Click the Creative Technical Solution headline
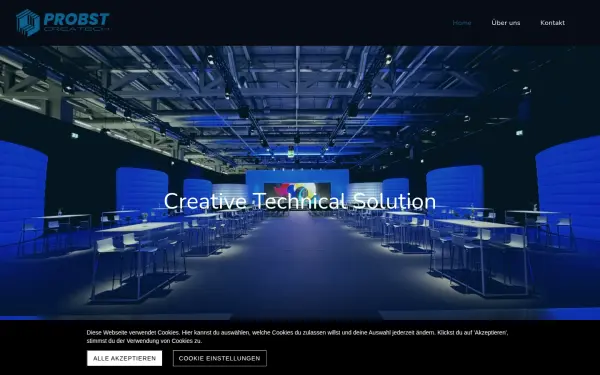The width and height of the screenshot is (600, 375). pos(300,201)
